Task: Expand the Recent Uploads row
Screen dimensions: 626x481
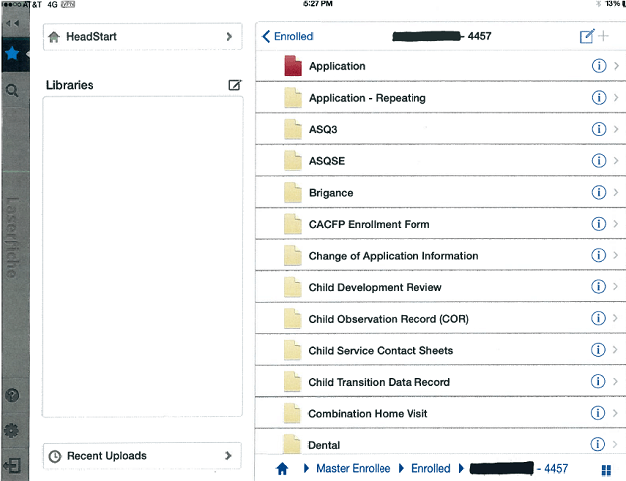Action: (142, 456)
